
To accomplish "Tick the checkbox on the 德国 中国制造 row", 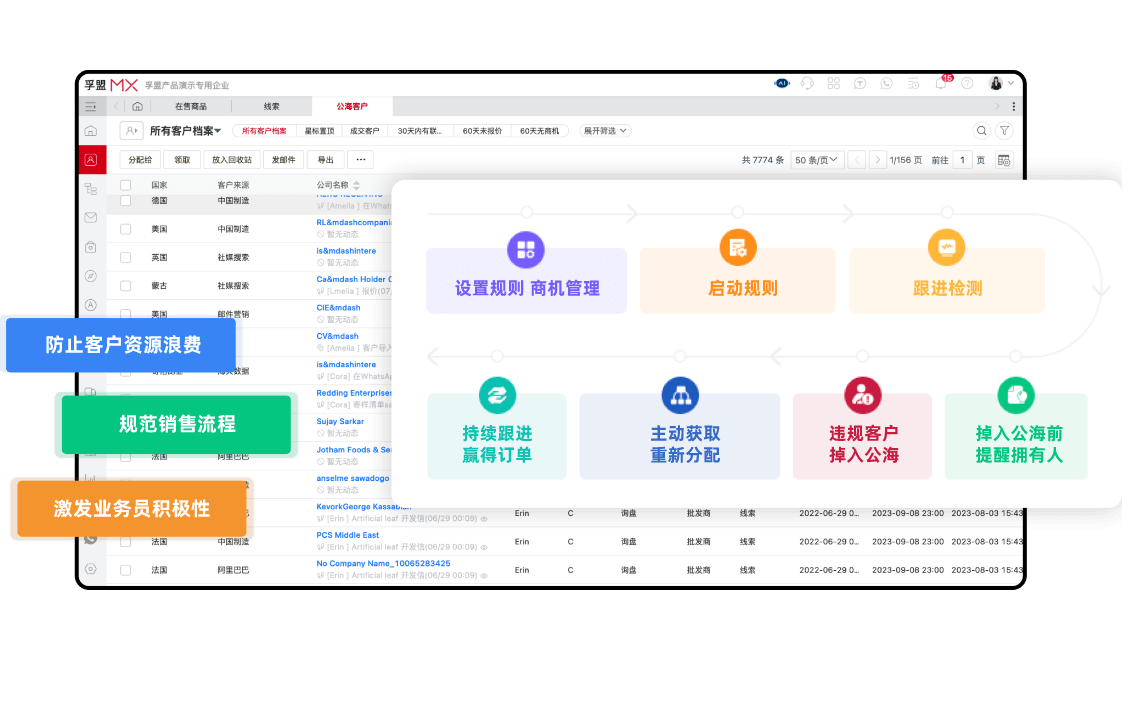I will pyautogui.click(x=125, y=201).
